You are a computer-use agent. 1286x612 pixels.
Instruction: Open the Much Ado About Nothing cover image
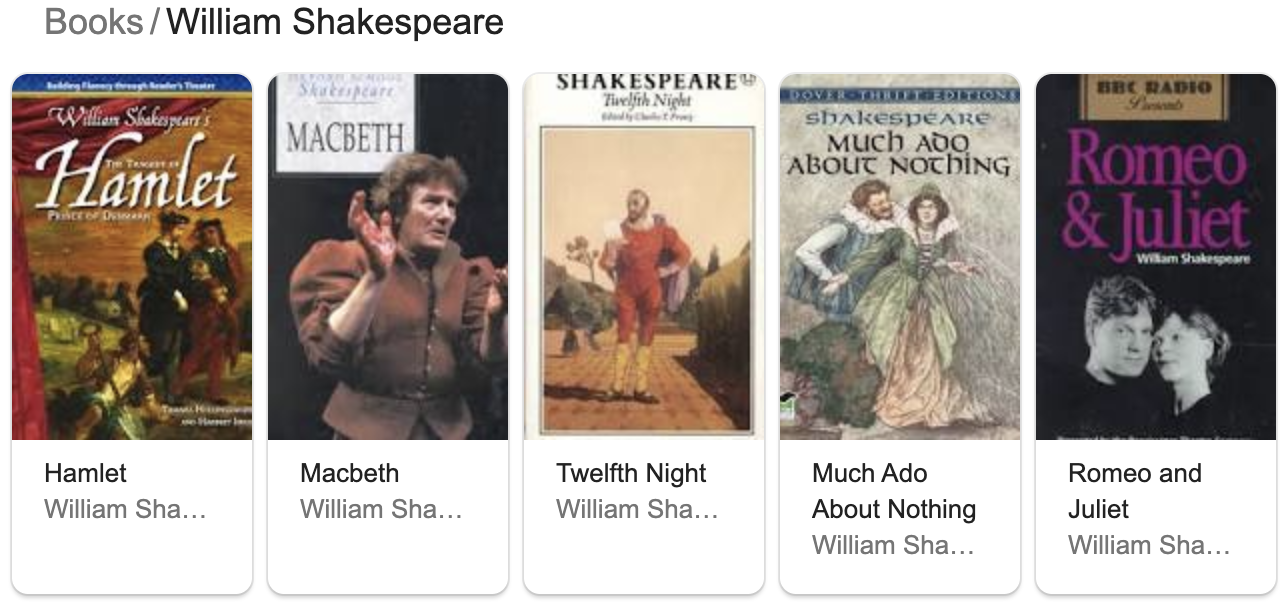(900, 257)
